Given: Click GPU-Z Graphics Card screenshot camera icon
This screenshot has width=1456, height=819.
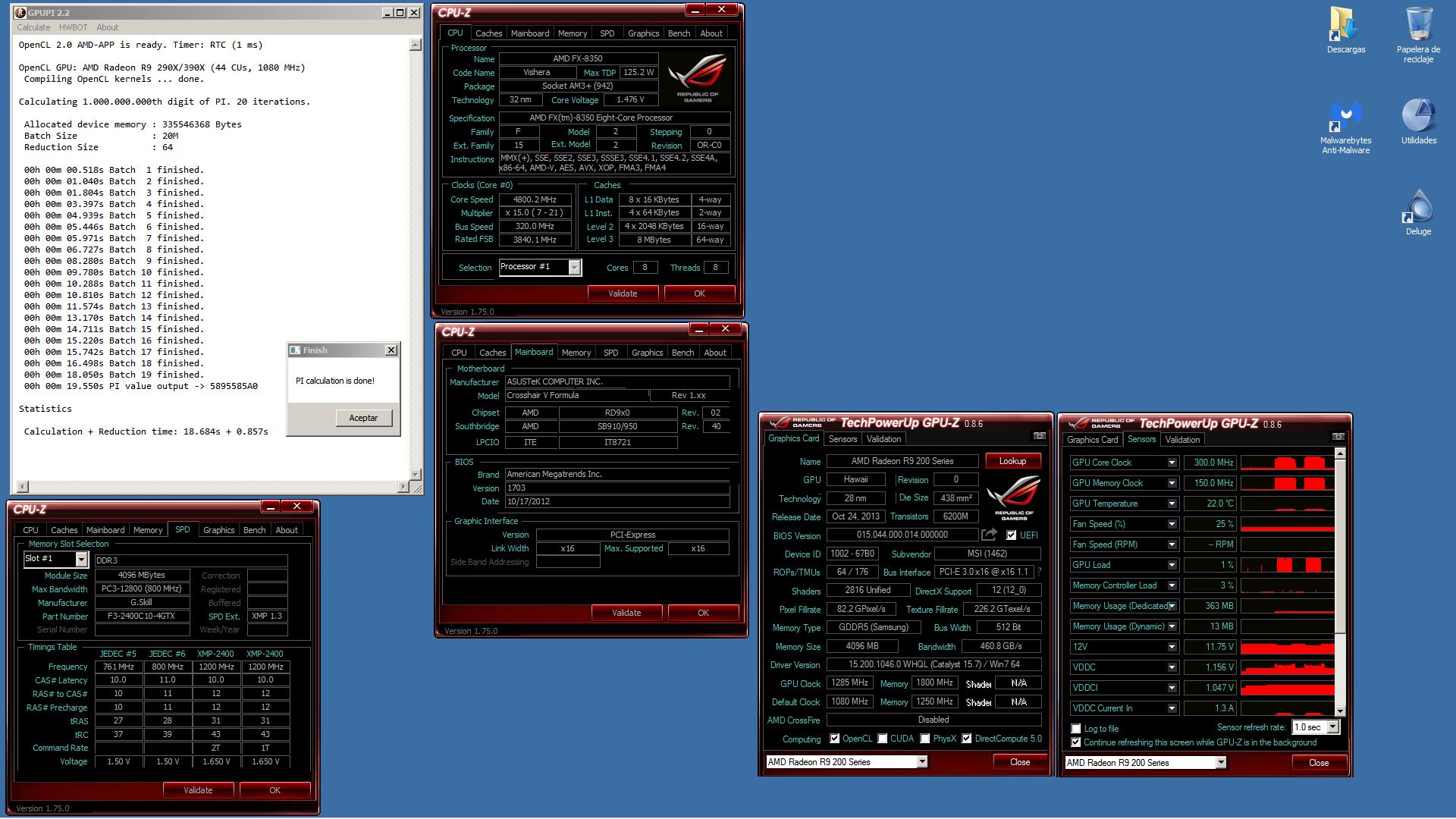Looking at the screenshot, I should click(1039, 436).
